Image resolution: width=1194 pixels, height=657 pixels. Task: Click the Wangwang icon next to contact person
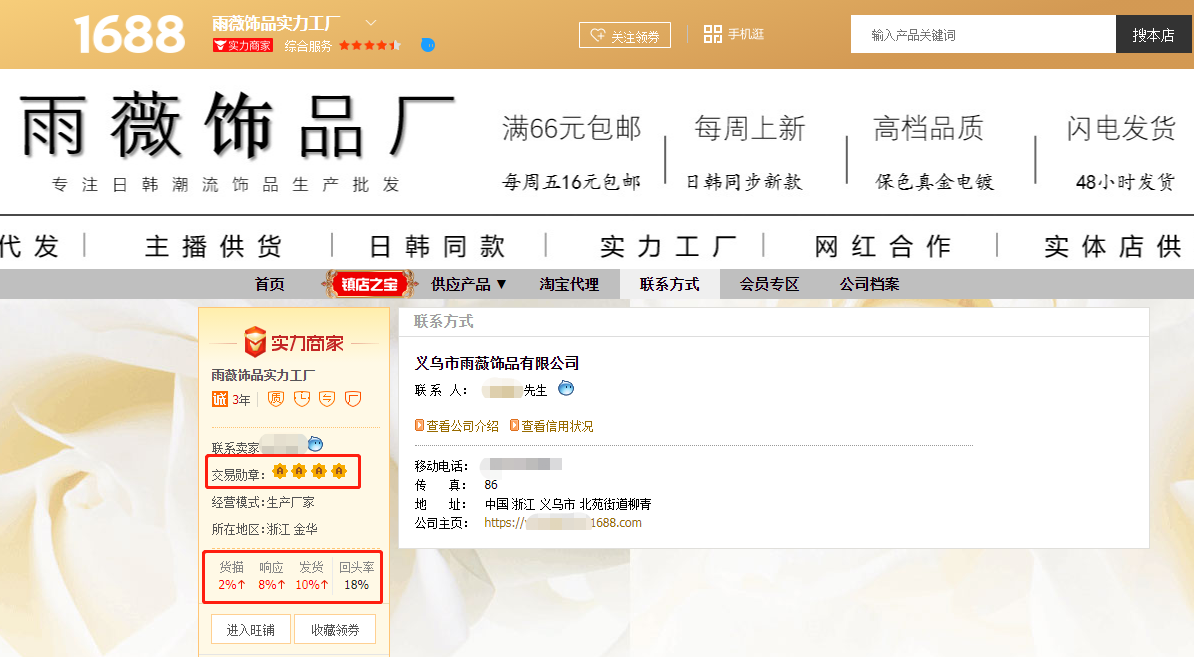[566, 388]
